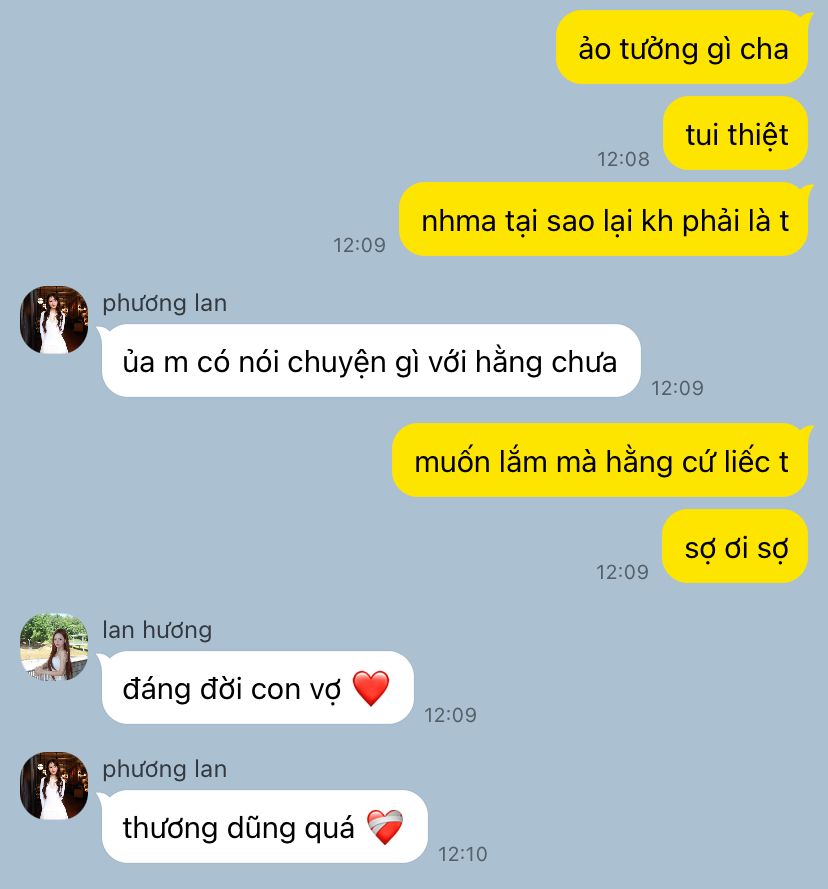Viewport: 828px width, 889px height.
Task: Tap the sender name 'lan hương'
Action: [157, 630]
